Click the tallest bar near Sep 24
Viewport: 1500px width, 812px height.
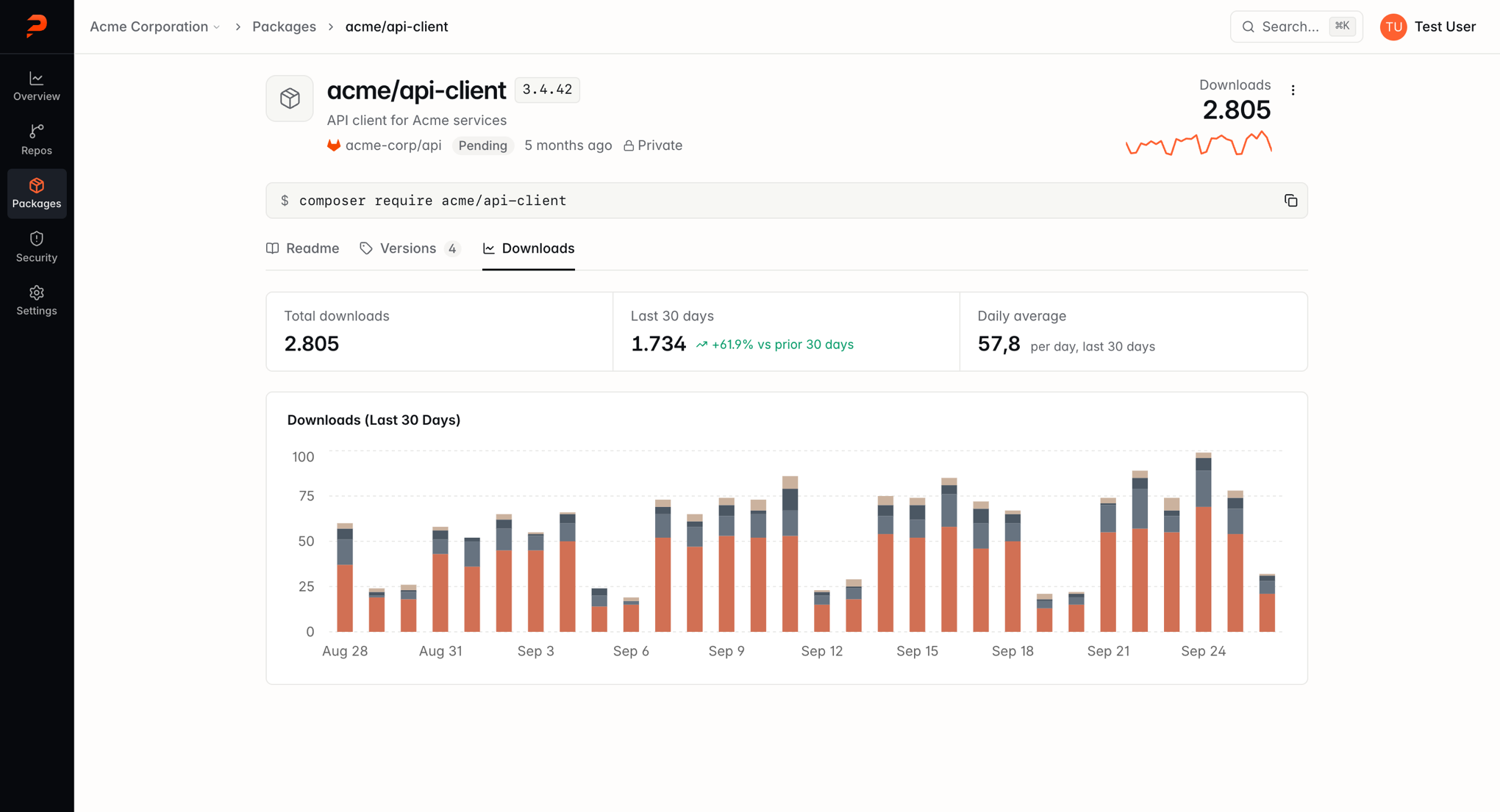pyautogui.click(x=1203, y=542)
